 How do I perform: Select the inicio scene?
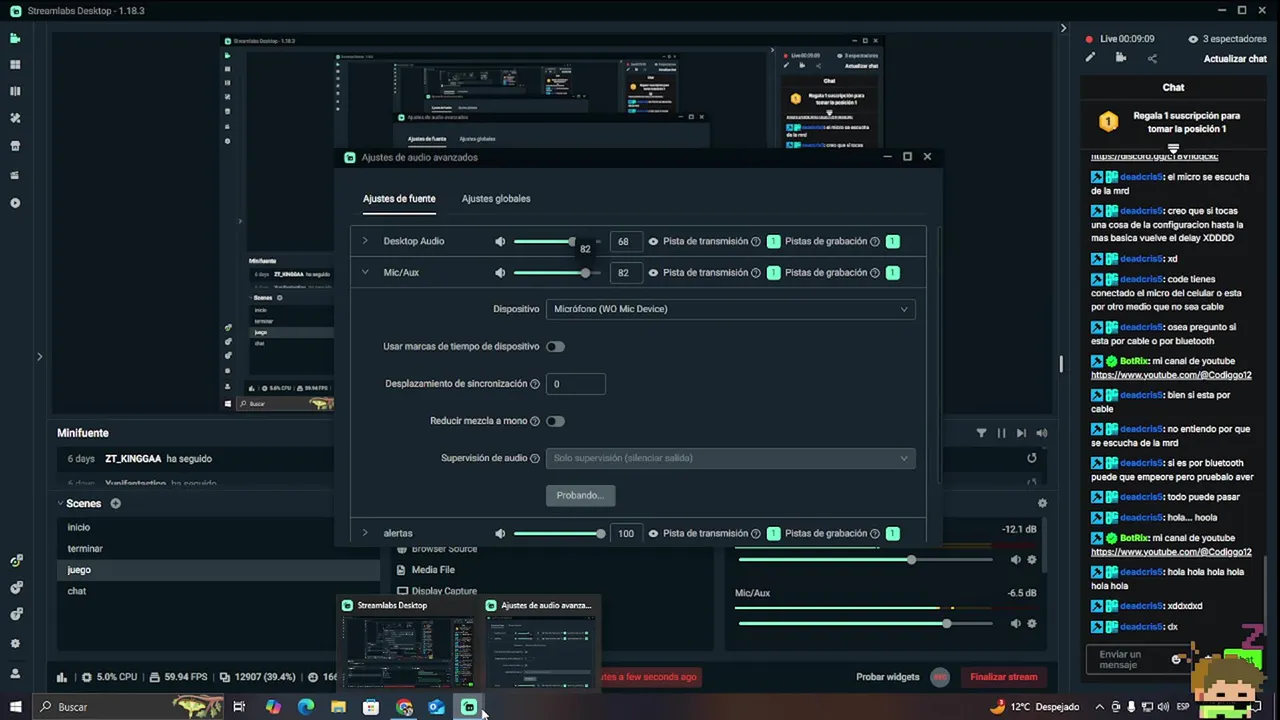[x=78, y=527]
